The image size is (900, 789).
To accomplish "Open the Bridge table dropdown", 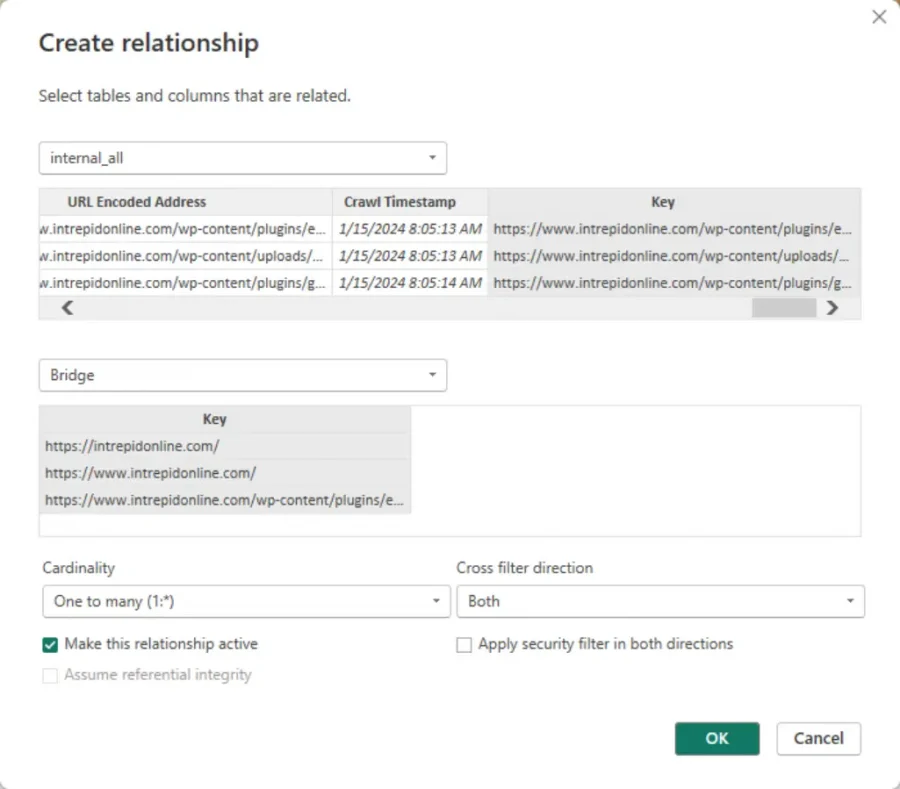I will coord(243,375).
